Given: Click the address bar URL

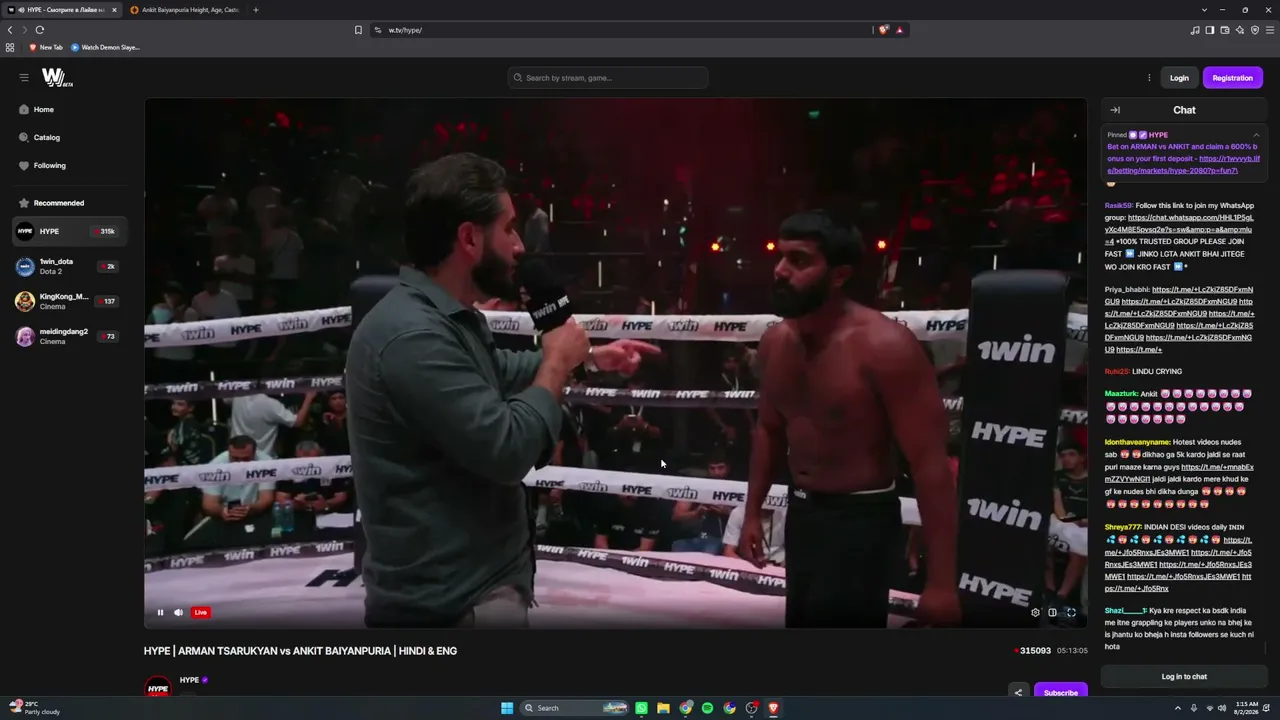Looking at the screenshot, I should (405, 30).
